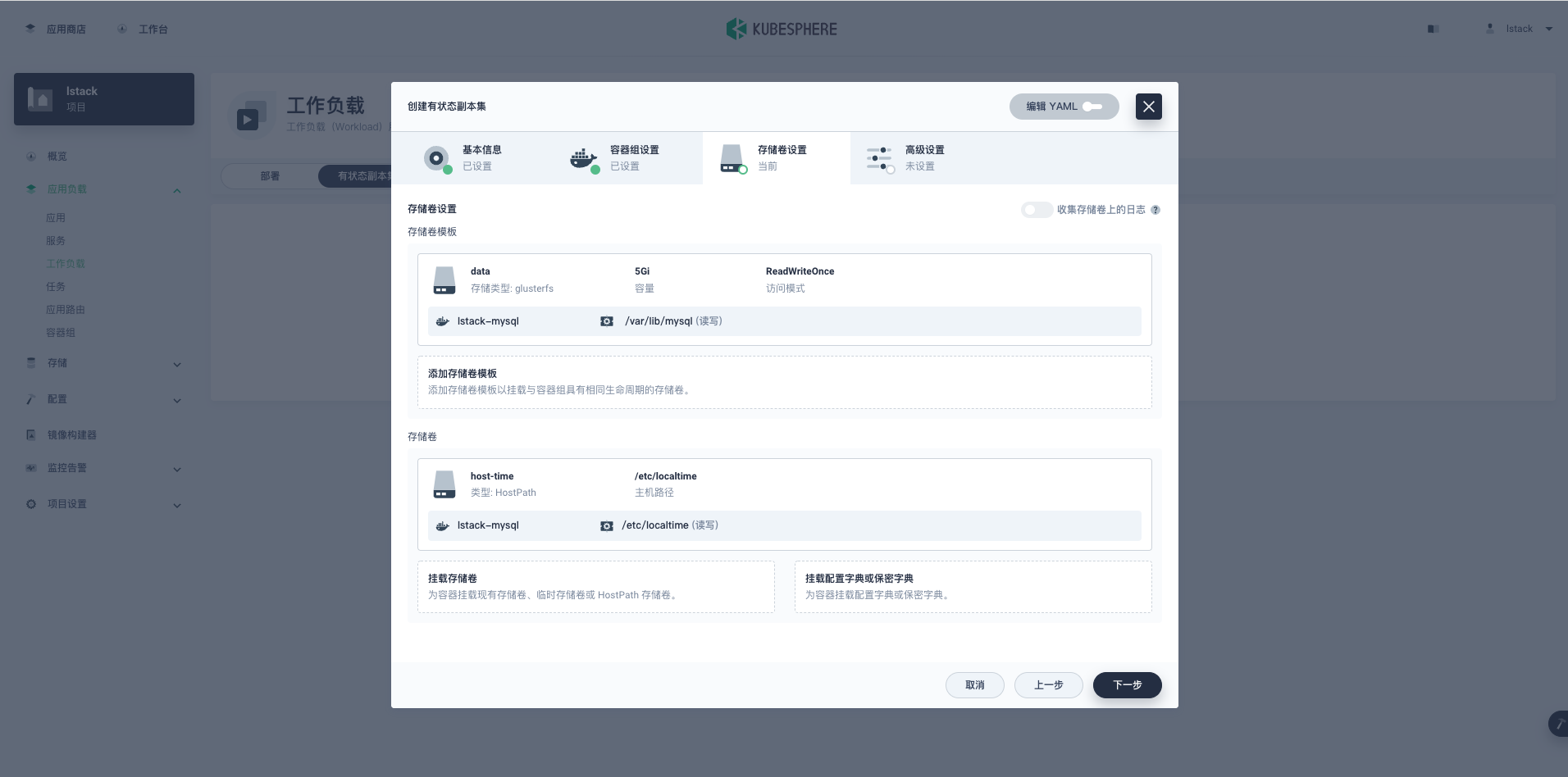The height and width of the screenshot is (777, 1568).
Task: Select 应用路由 in sidebar submenu
Action: (66, 310)
